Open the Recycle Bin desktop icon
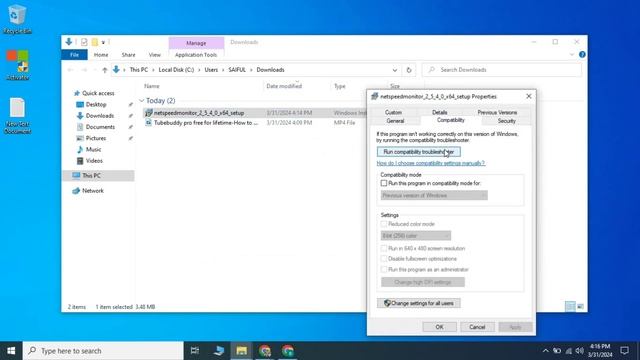The image size is (640, 360). pyautogui.click(x=17, y=19)
